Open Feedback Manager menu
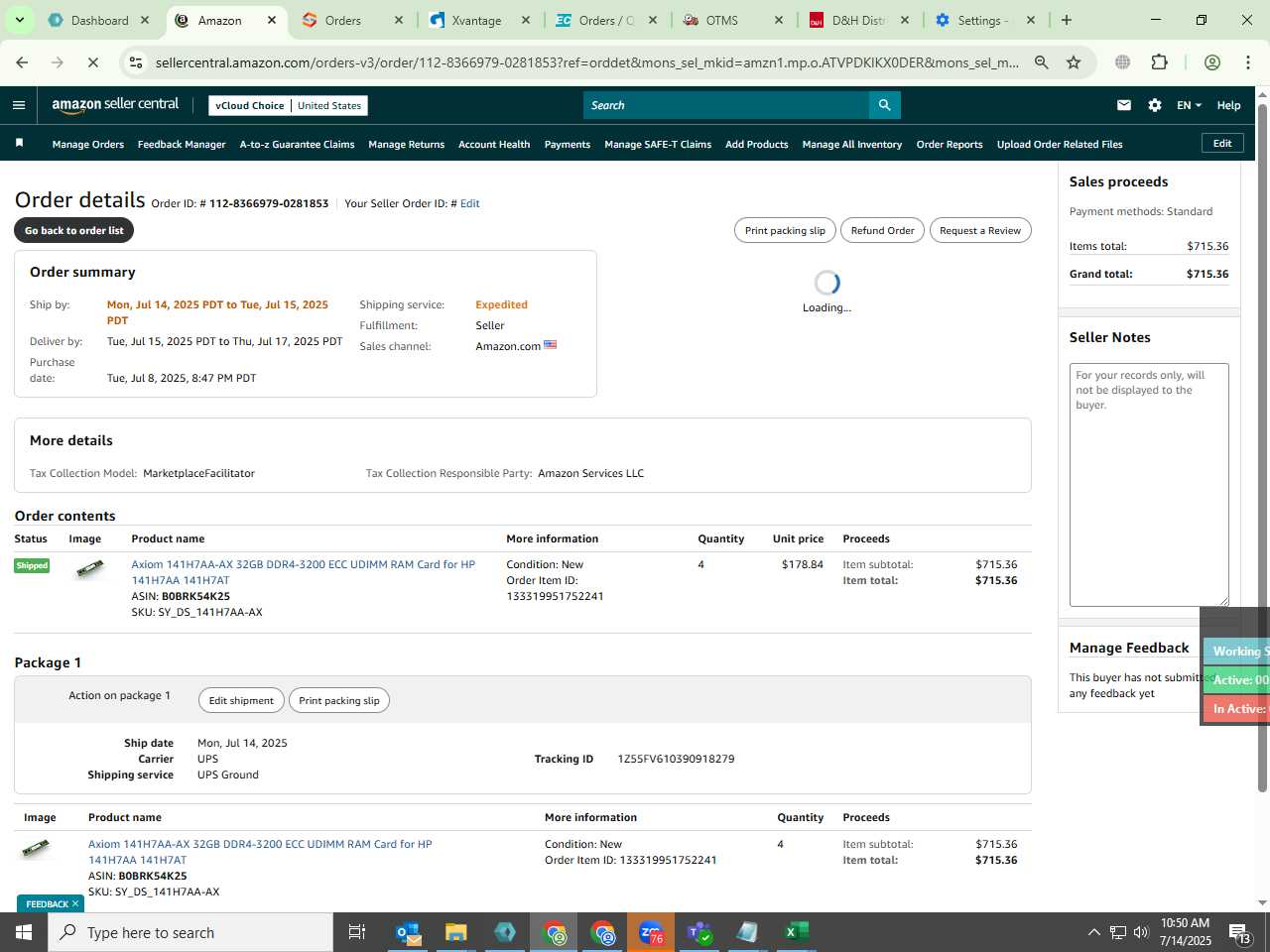 (x=182, y=145)
